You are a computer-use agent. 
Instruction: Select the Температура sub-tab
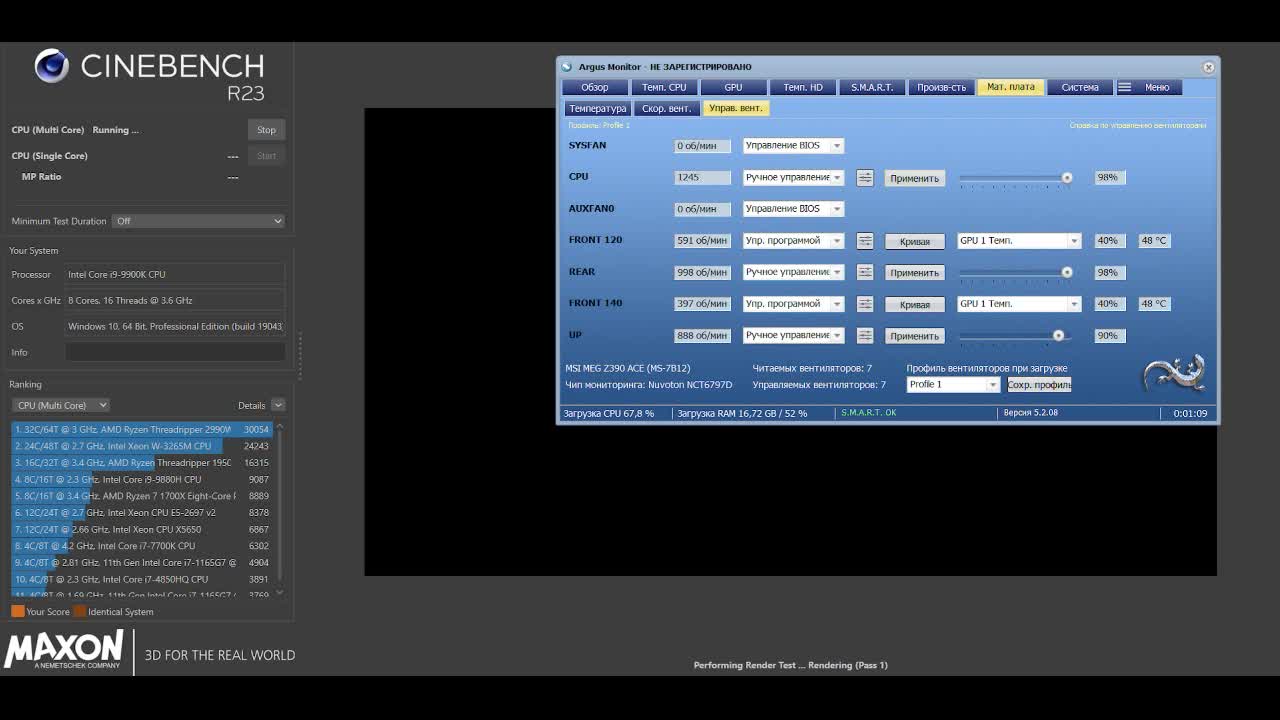[x=598, y=108]
